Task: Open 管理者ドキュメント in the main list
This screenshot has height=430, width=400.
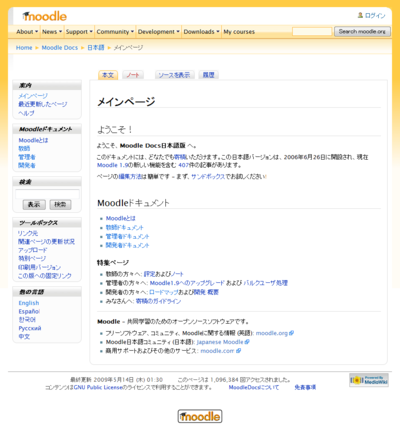Action: click(127, 236)
